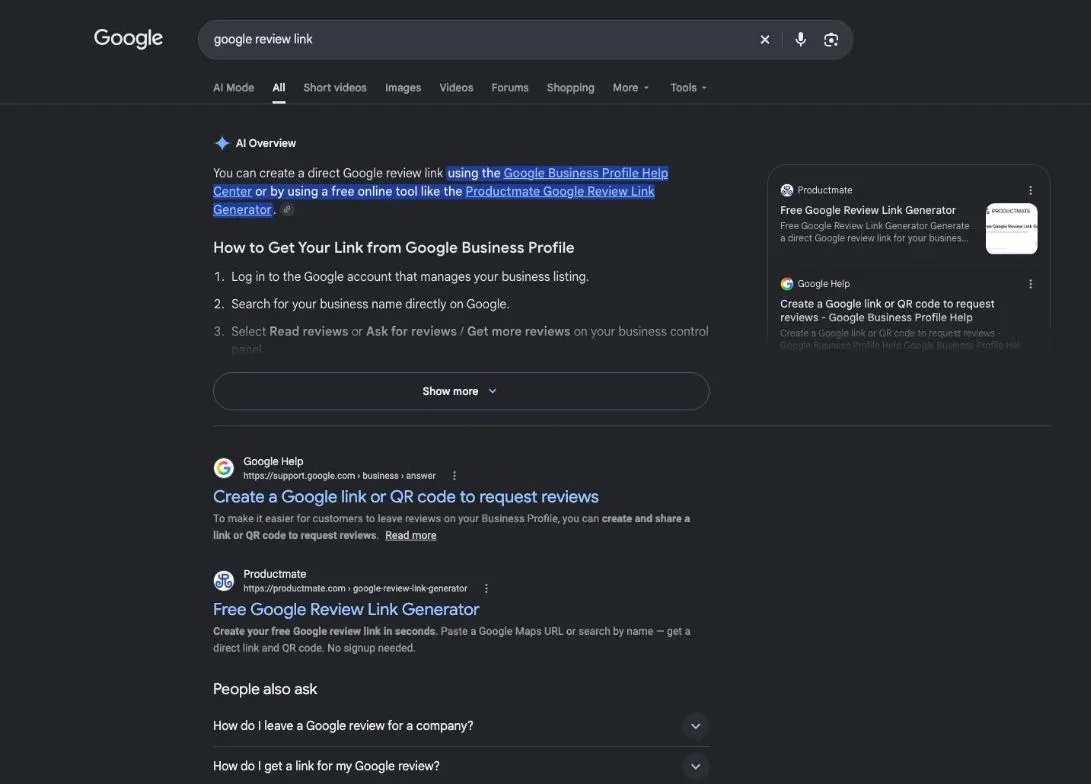Image resolution: width=1091 pixels, height=784 pixels.
Task: Expand AI Overview with Show more
Action: click(x=461, y=391)
